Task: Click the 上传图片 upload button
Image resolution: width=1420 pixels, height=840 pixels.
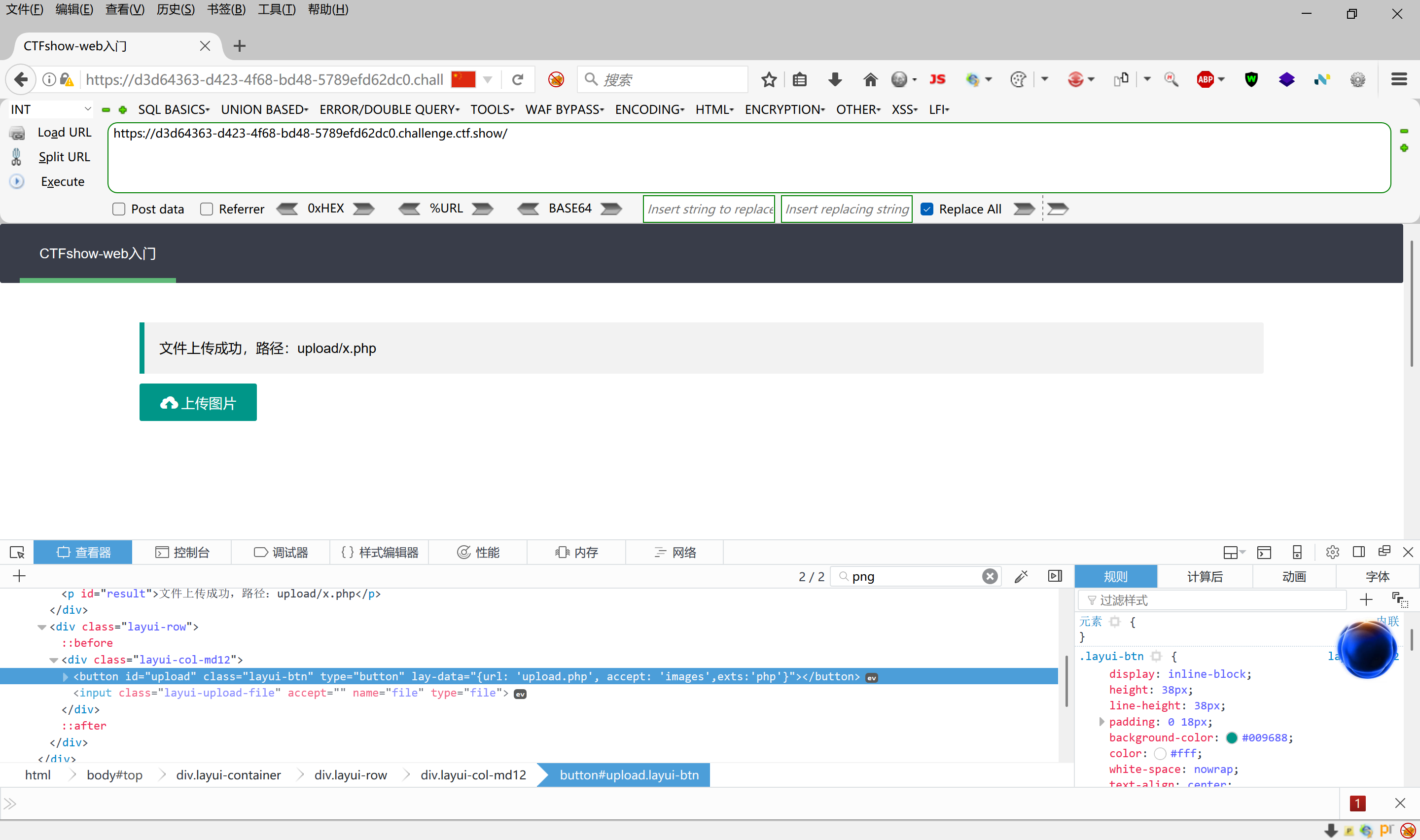Action: (198, 402)
